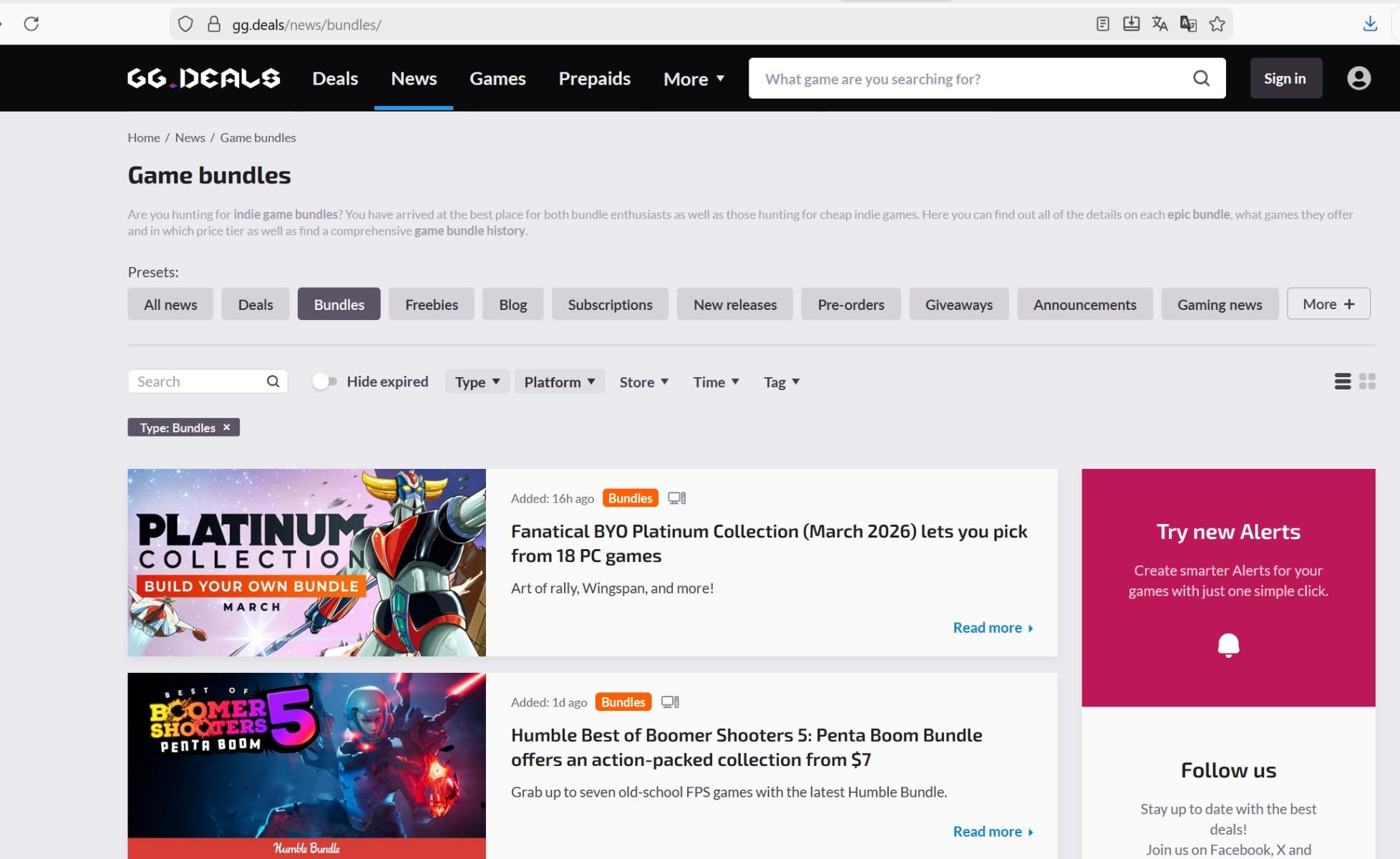Open the Platform filter dropdown
The image size is (1400, 859).
point(559,382)
